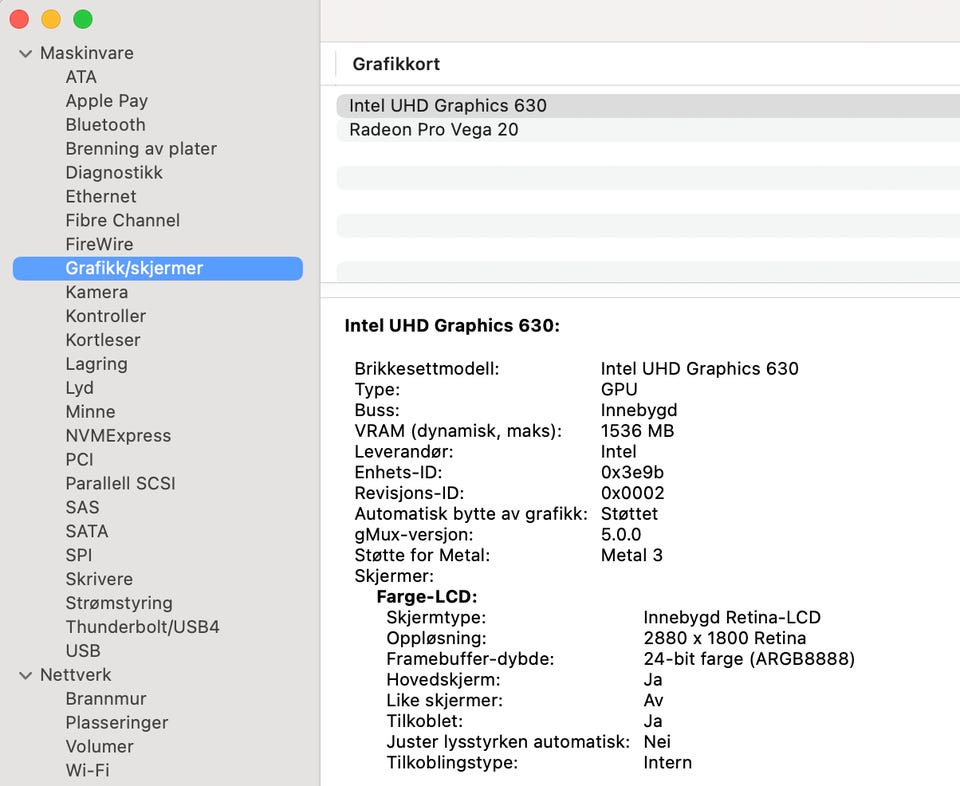Click the Buss value Innebygd
Screen dimensions: 960x786
click(x=639, y=411)
